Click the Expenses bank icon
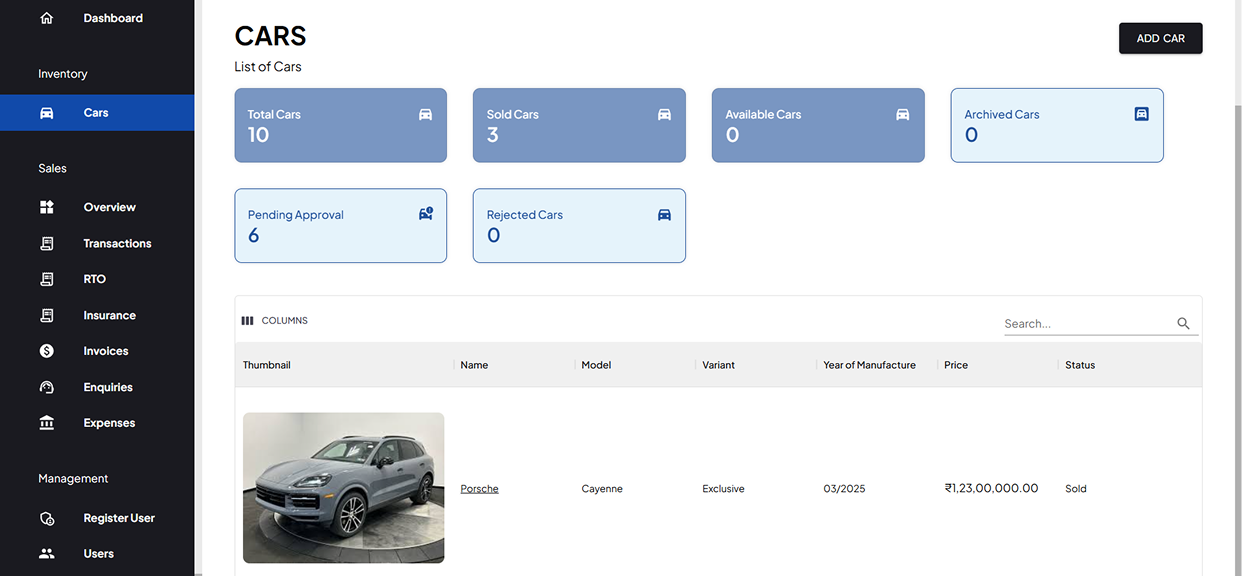1242x576 pixels. tap(47, 423)
